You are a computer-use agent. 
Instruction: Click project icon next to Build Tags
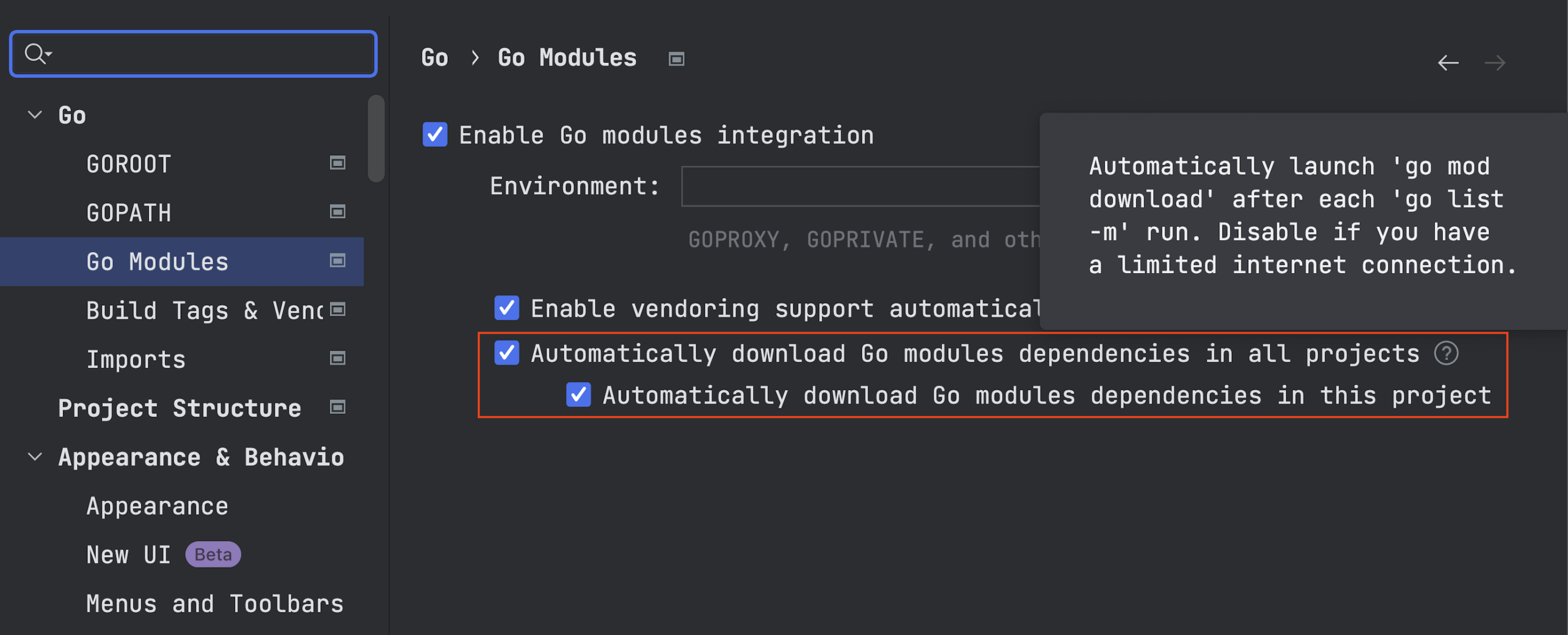point(337,310)
